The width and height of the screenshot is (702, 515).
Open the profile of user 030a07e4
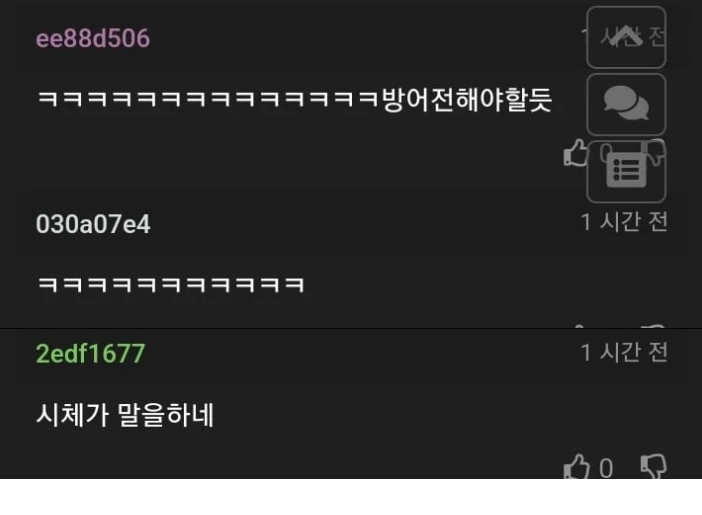tap(93, 224)
